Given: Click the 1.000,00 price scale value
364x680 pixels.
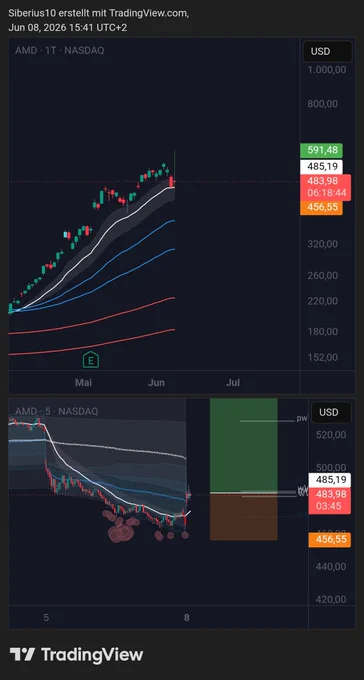Looking at the screenshot, I should pos(327,70).
